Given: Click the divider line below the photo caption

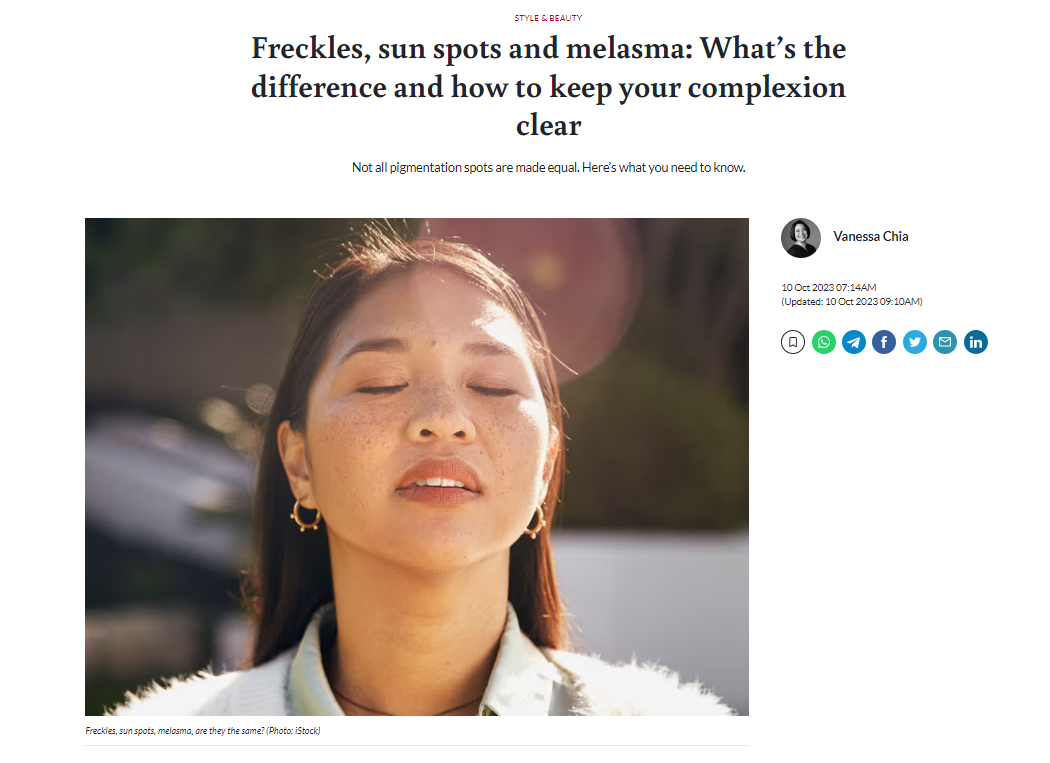Looking at the screenshot, I should (417, 746).
